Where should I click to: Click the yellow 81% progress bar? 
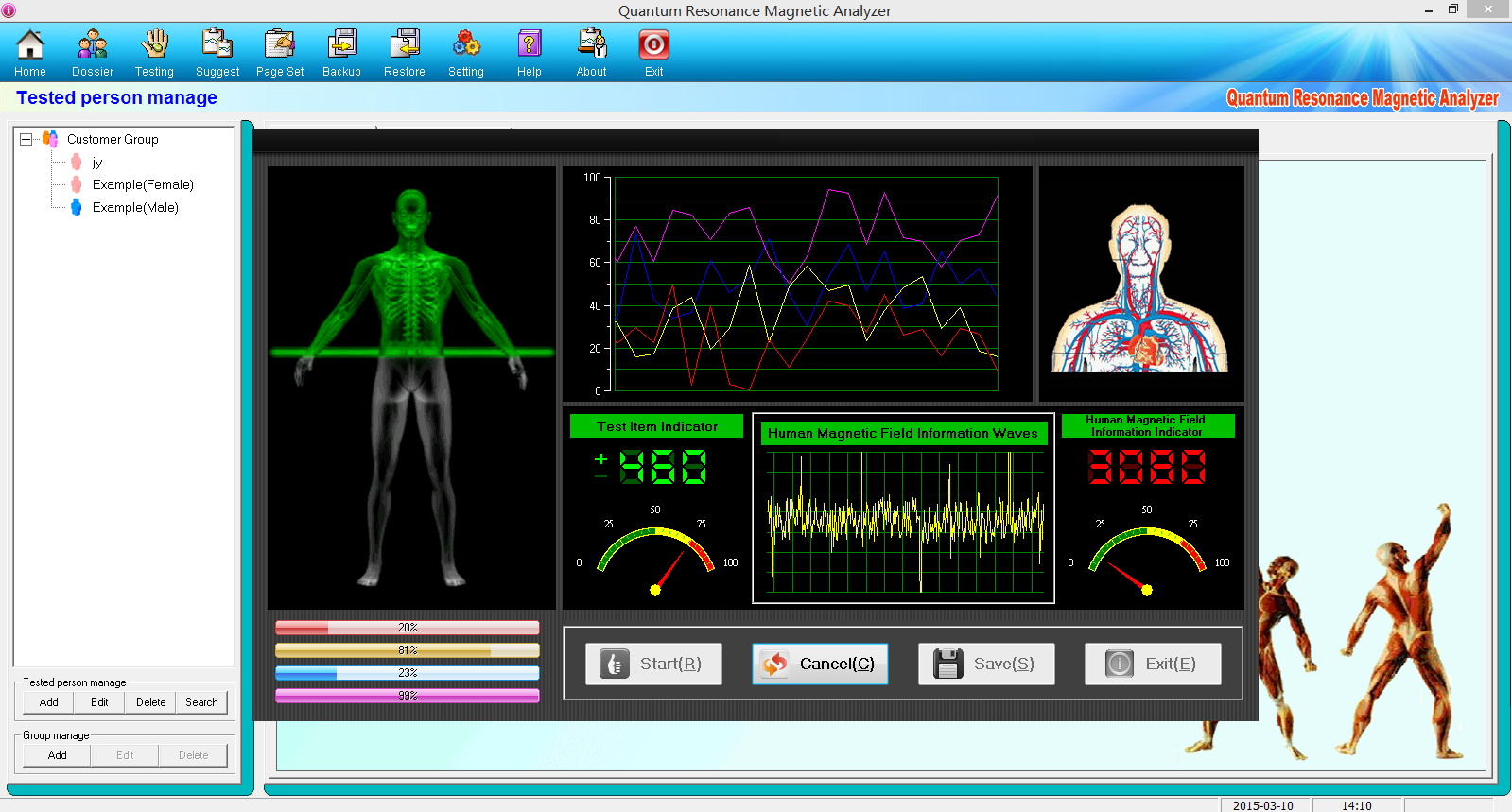(407, 650)
